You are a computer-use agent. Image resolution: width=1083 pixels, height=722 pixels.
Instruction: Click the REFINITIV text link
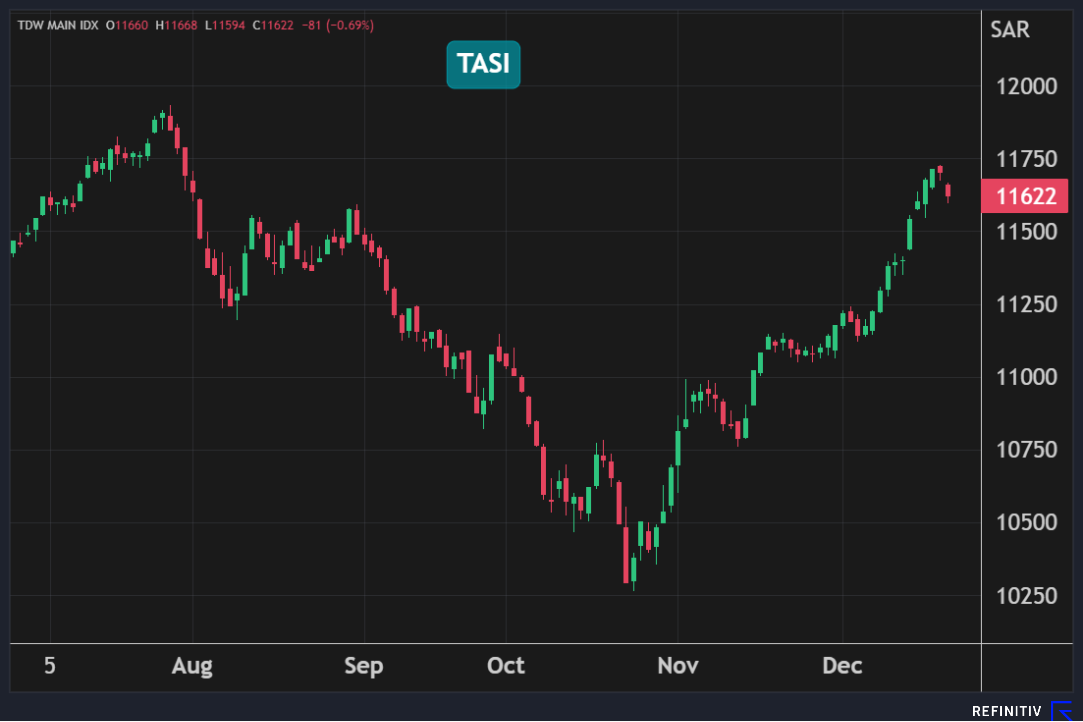(x=1006, y=711)
